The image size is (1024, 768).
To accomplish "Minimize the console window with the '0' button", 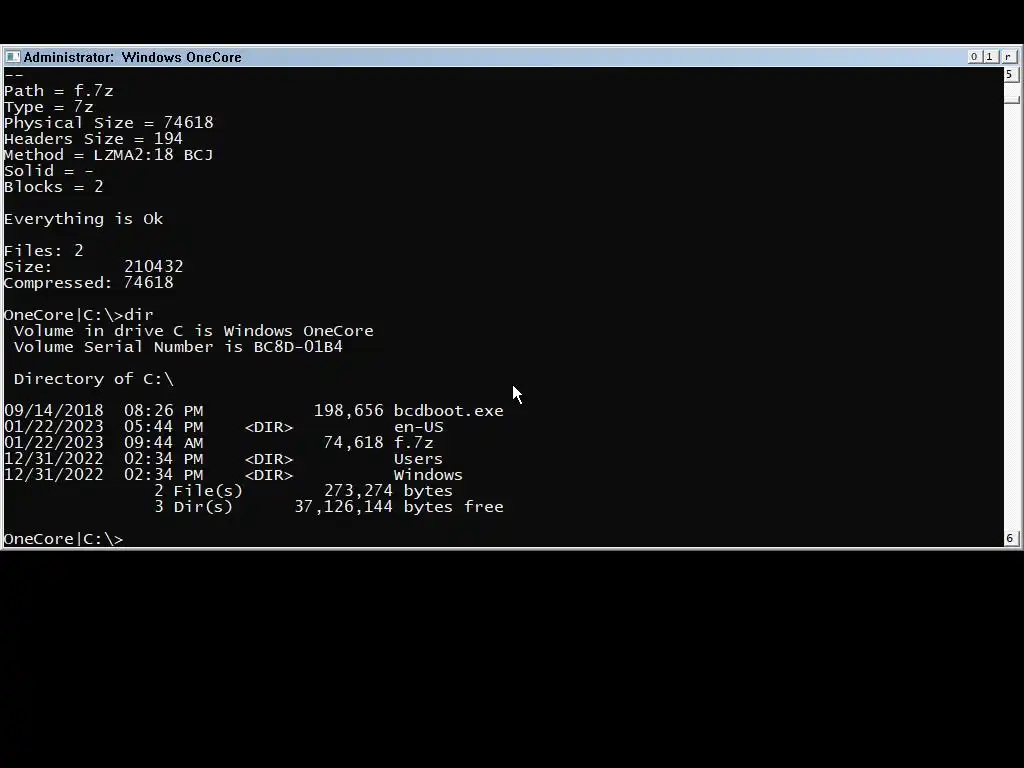I will pyautogui.click(x=974, y=57).
